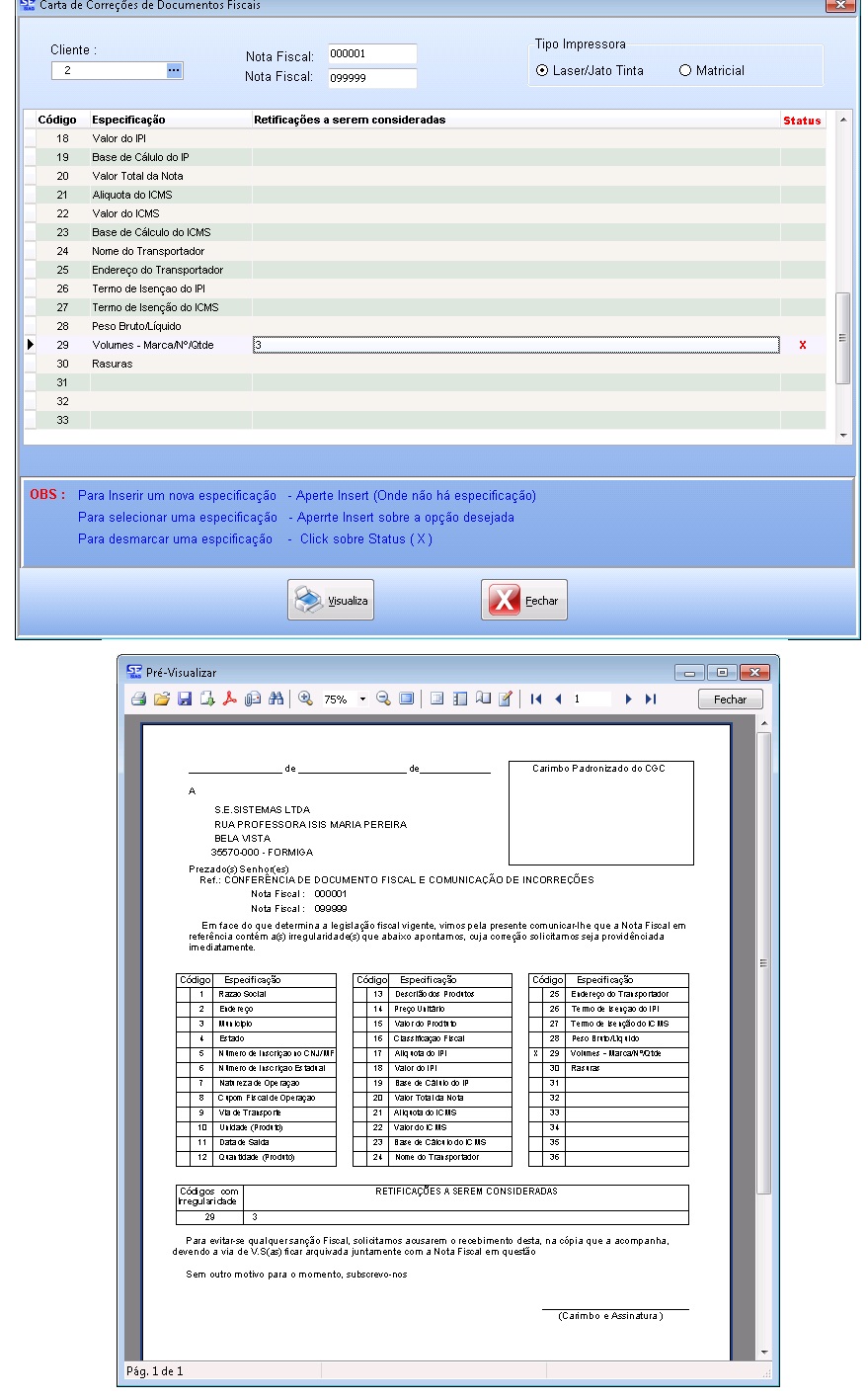This screenshot has width=868, height=1400.
Task: Click the print icon in preview toolbar
Action: (139, 700)
